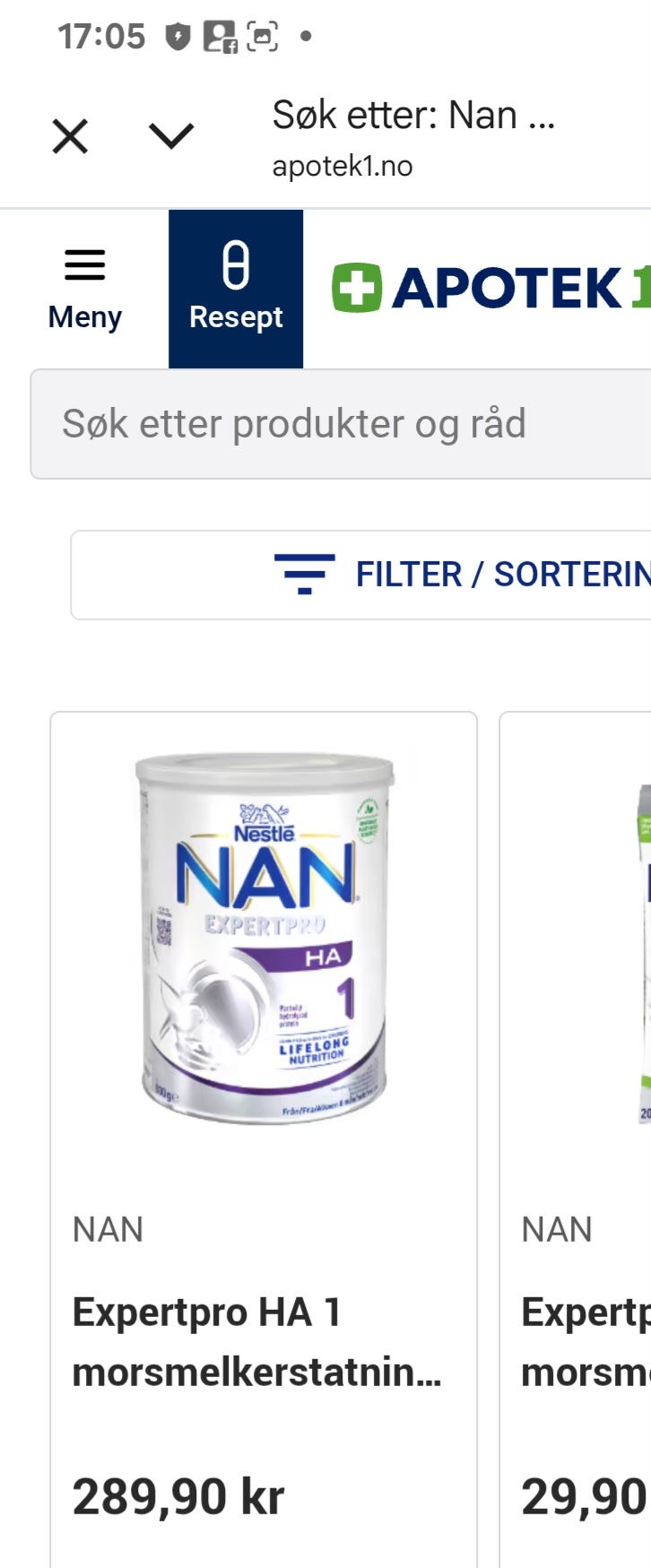This screenshot has height=1568, width=651.
Task: Open Resept pill icon tab
Action: pos(236,289)
